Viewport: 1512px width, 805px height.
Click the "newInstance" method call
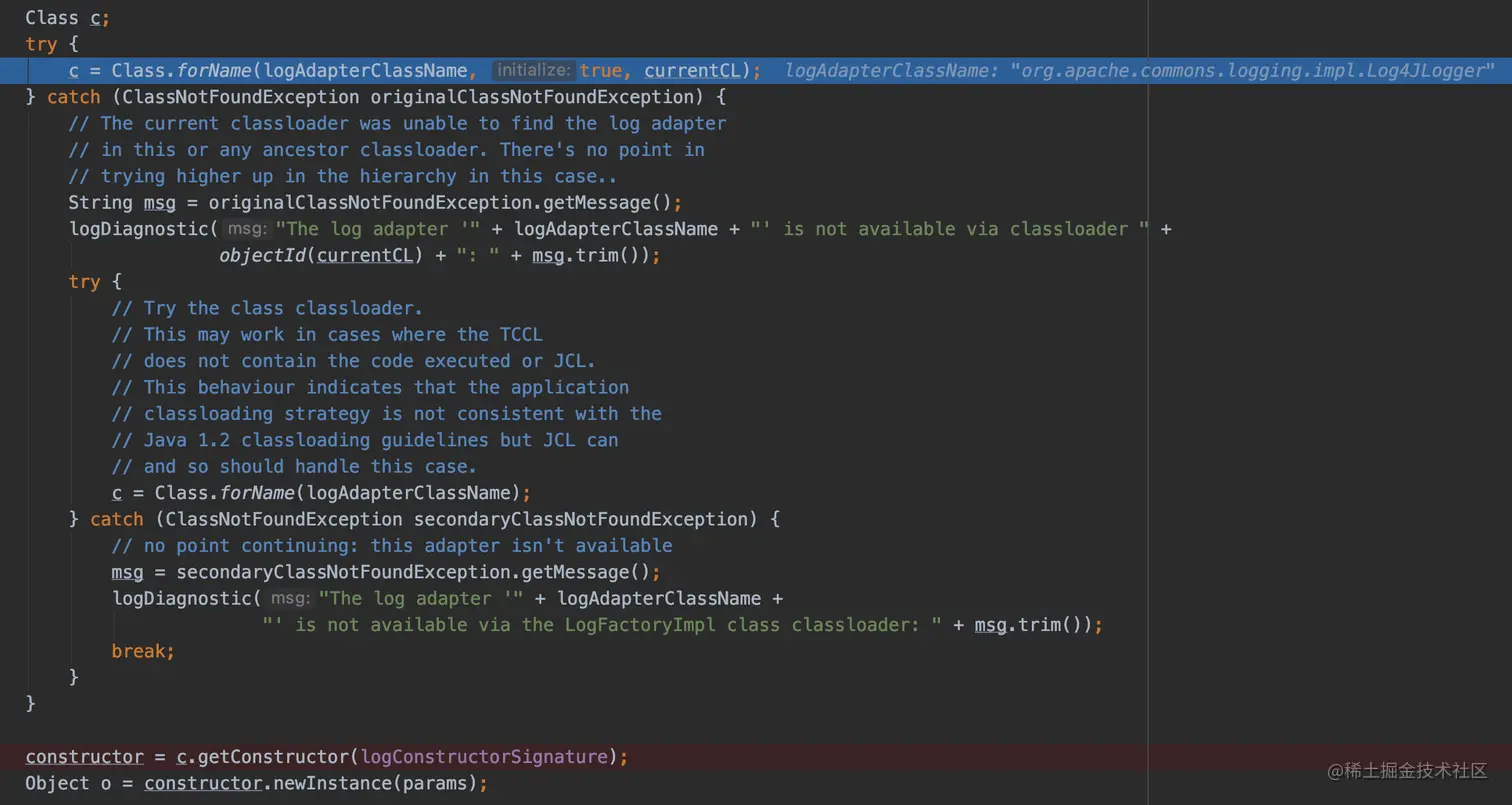tap(332, 783)
